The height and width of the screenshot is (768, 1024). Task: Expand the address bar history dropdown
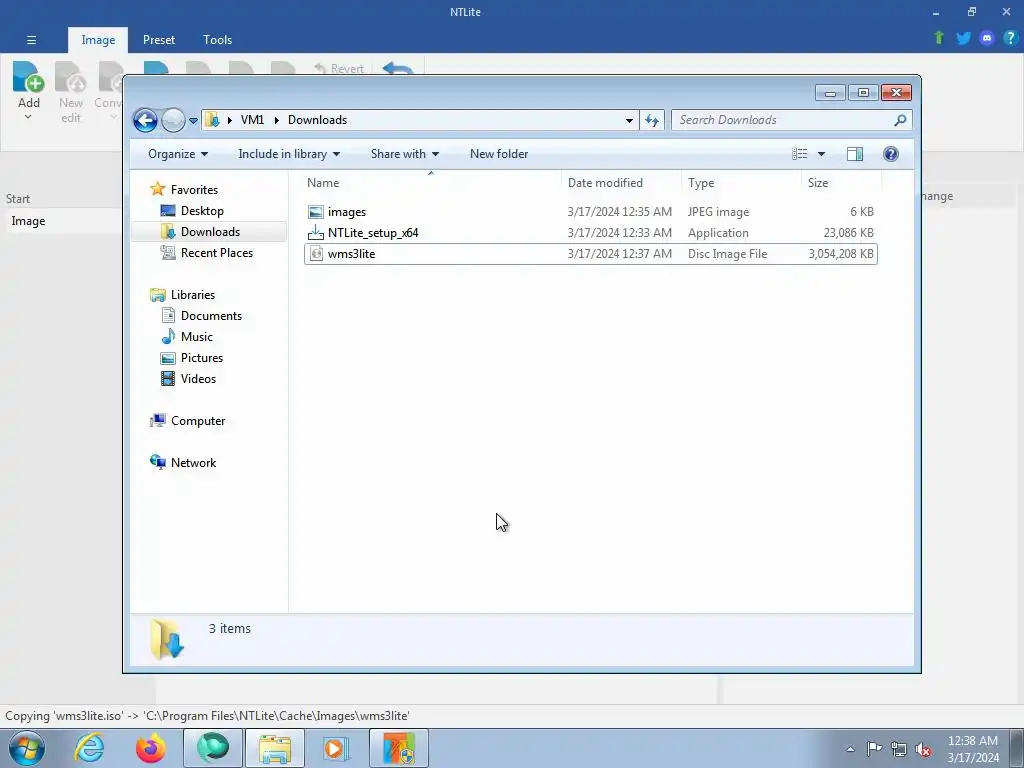point(629,120)
